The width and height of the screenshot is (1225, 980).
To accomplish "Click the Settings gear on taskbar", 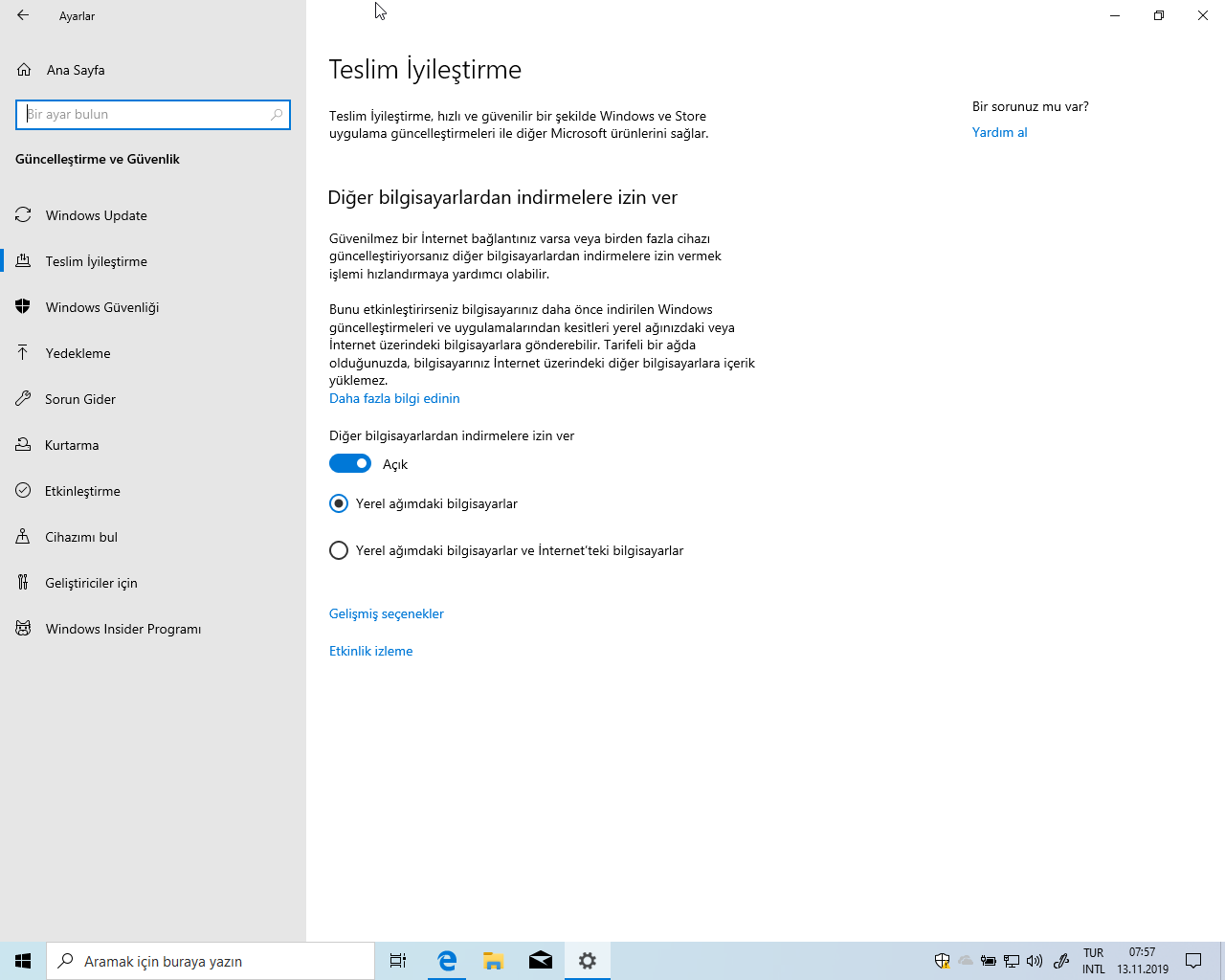I will [x=588, y=961].
